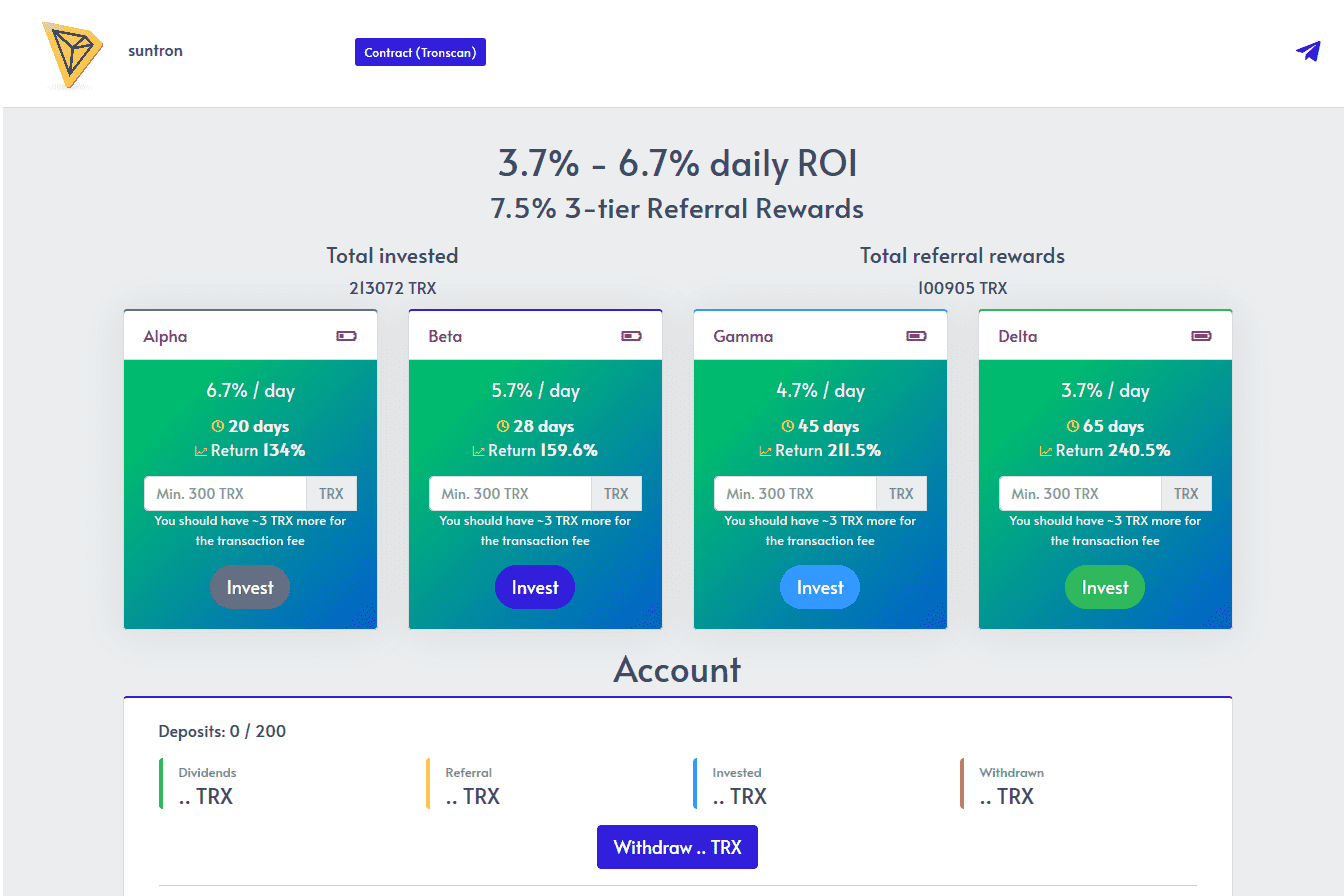
Task: Click the suntron brand name
Action: point(155,51)
